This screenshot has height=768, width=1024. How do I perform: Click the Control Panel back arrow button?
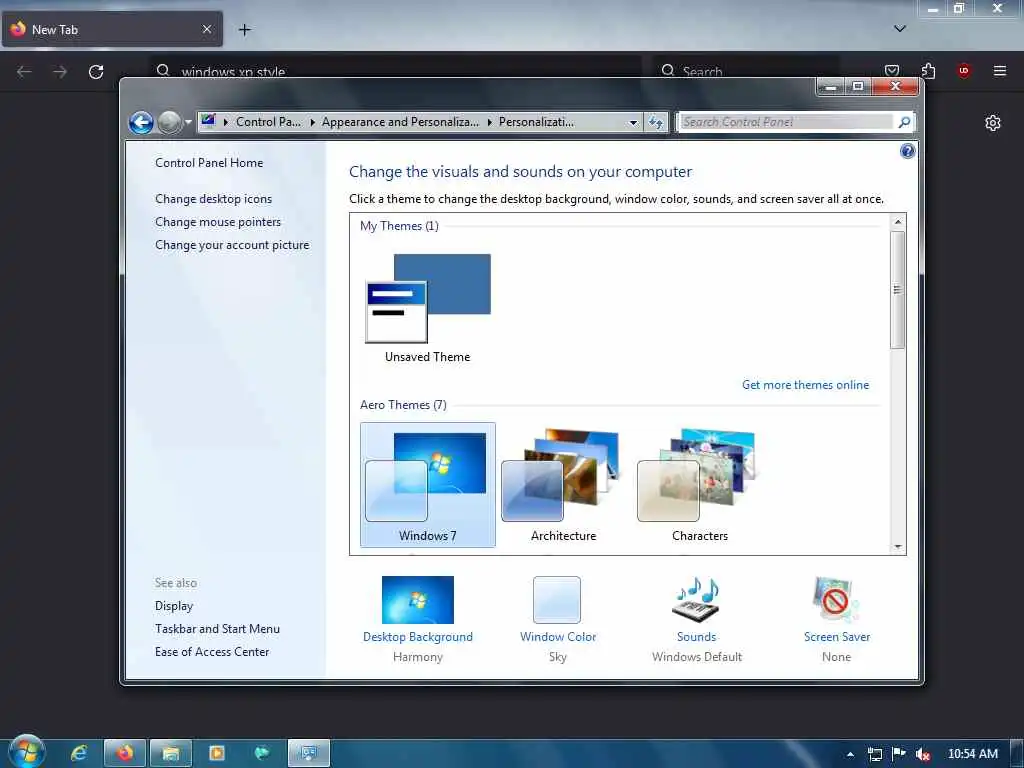140,122
